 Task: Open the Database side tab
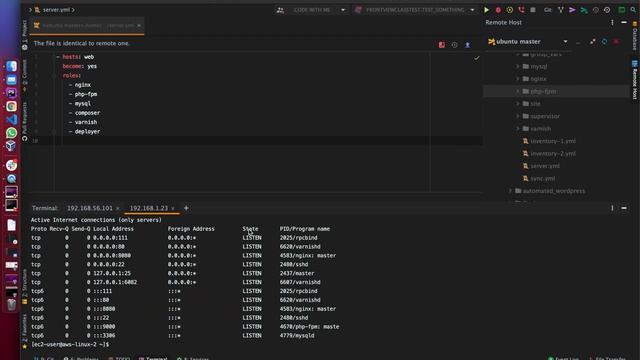pyautogui.click(x=635, y=36)
